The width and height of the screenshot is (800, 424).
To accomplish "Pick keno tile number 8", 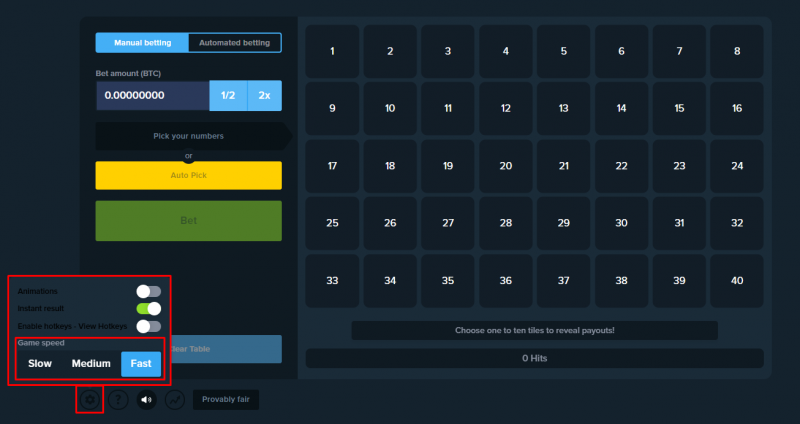I will pos(737,51).
